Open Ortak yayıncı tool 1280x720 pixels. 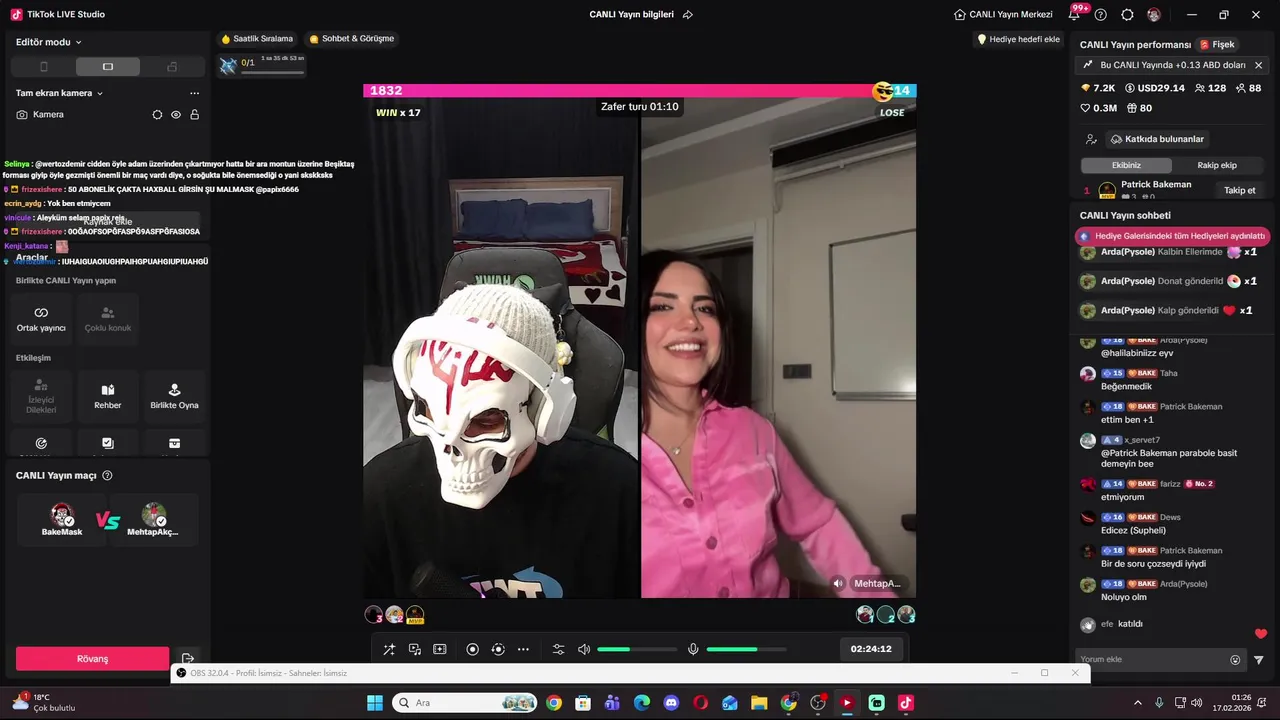tap(41, 319)
